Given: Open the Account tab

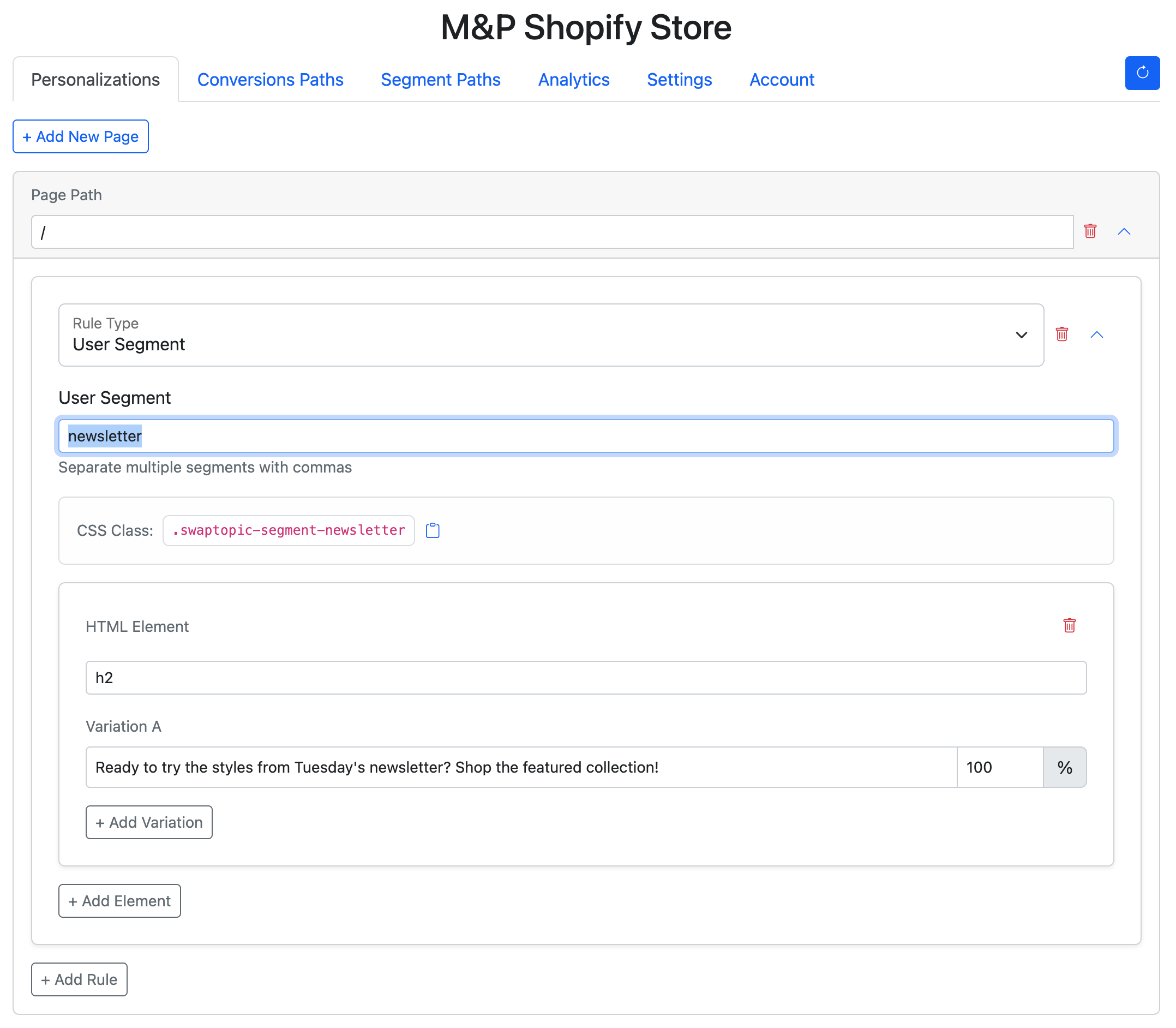Looking at the screenshot, I should 782,80.
